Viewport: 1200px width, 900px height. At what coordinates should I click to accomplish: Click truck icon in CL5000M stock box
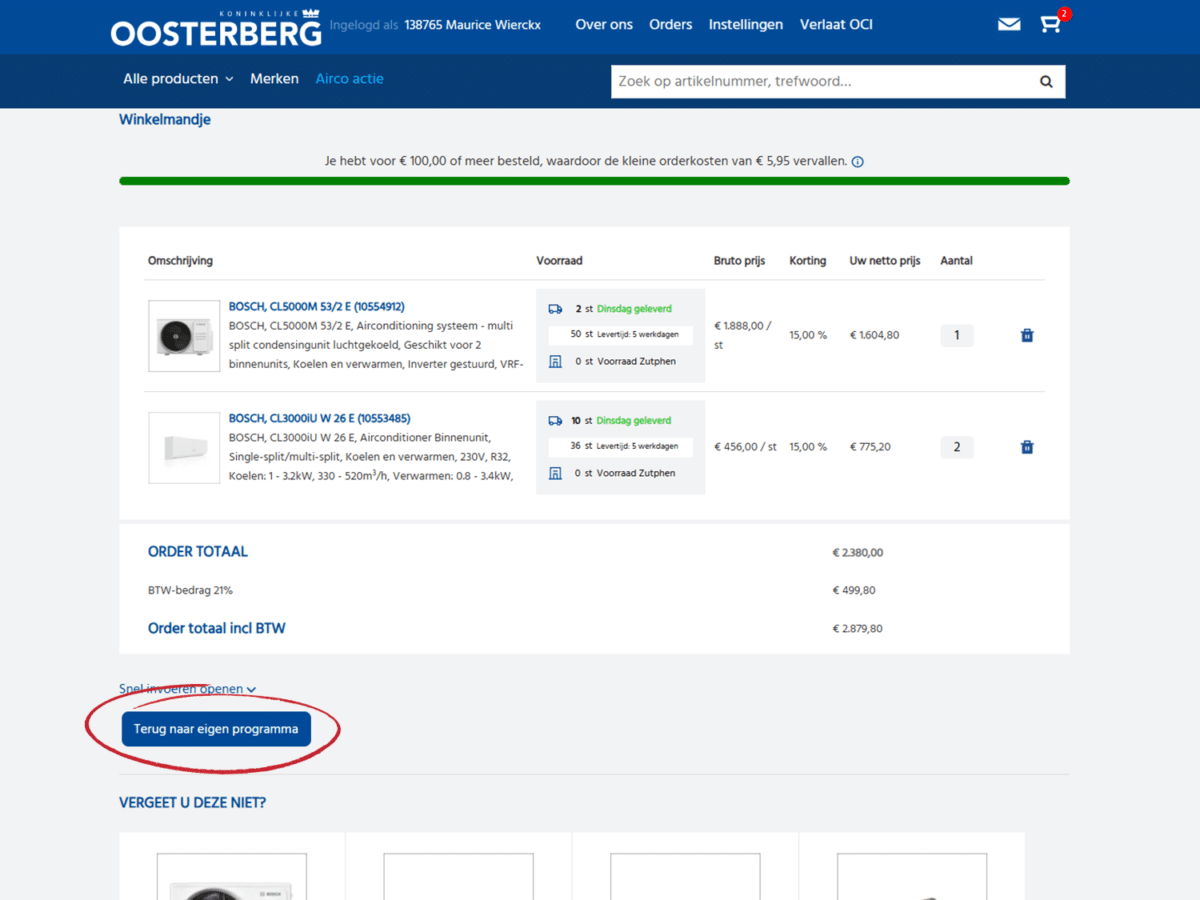click(x=555, y=309)
